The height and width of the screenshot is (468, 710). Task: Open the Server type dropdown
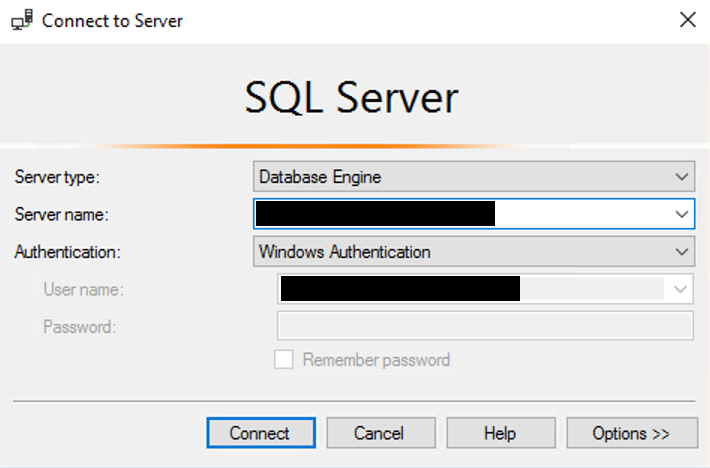pyautogui.click(x=474, y=177)
